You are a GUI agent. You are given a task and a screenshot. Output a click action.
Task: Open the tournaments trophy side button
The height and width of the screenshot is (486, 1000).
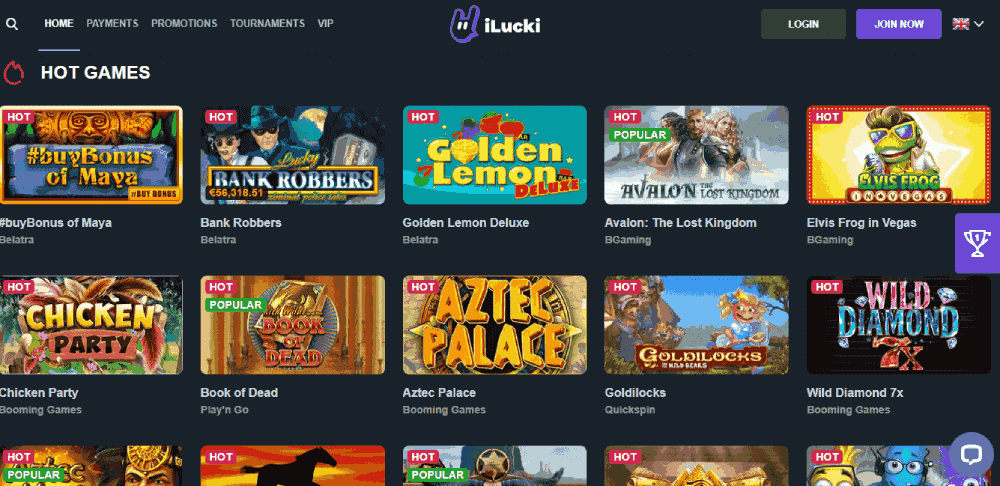tap(977, 243)
